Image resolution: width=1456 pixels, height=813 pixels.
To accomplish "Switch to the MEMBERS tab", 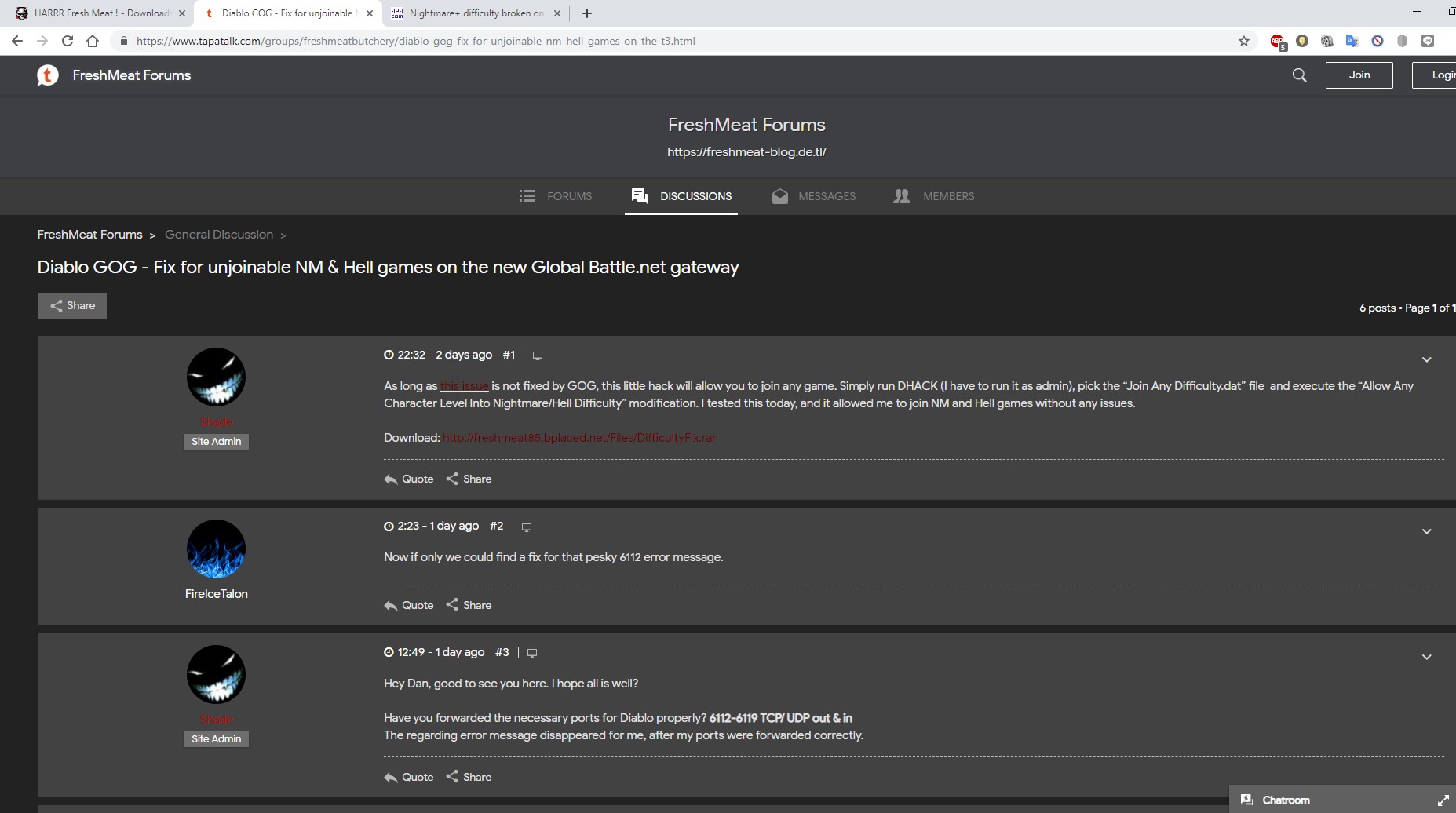I will coord(934,196).
